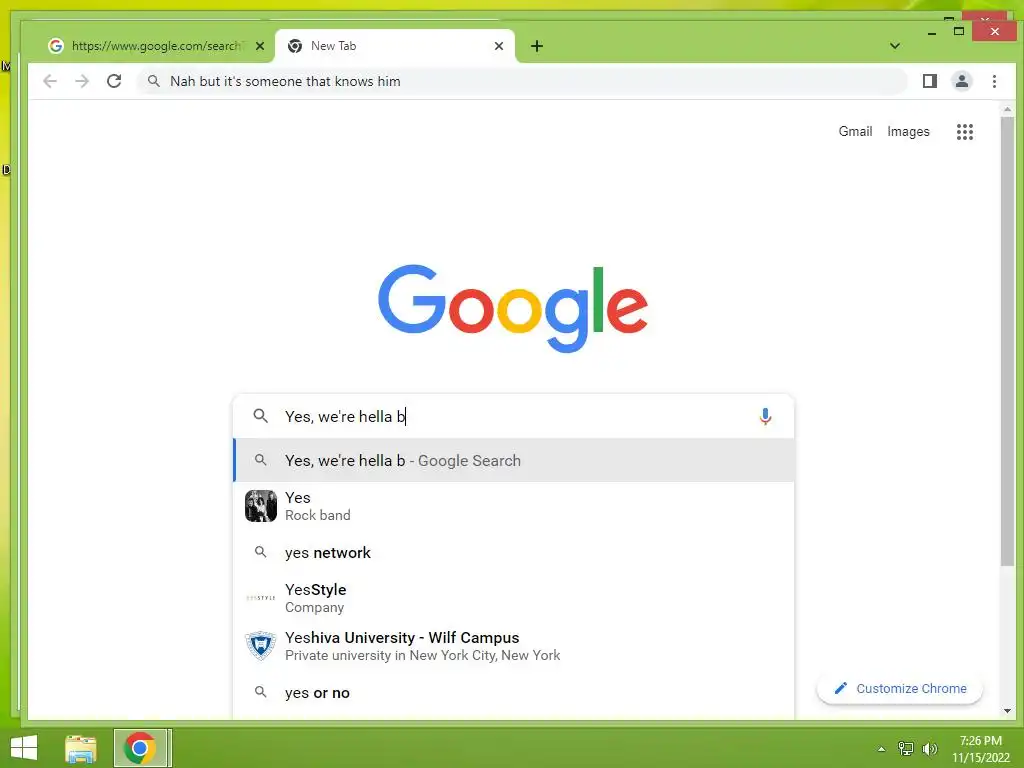Click the Chrome taskbar icon

[140, 748]
